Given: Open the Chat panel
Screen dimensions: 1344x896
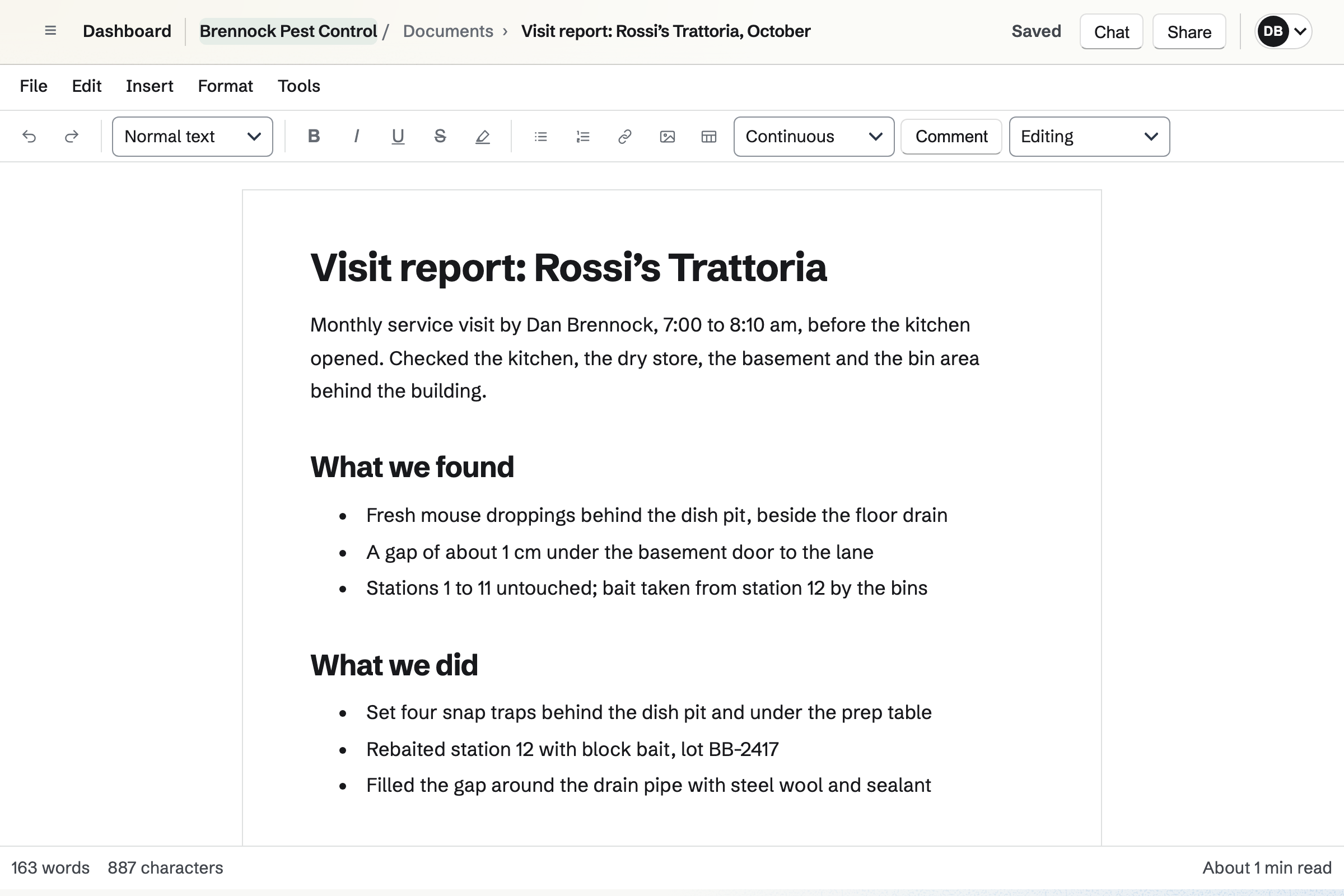Looking at the screenshot, I should coord(1112,31).
